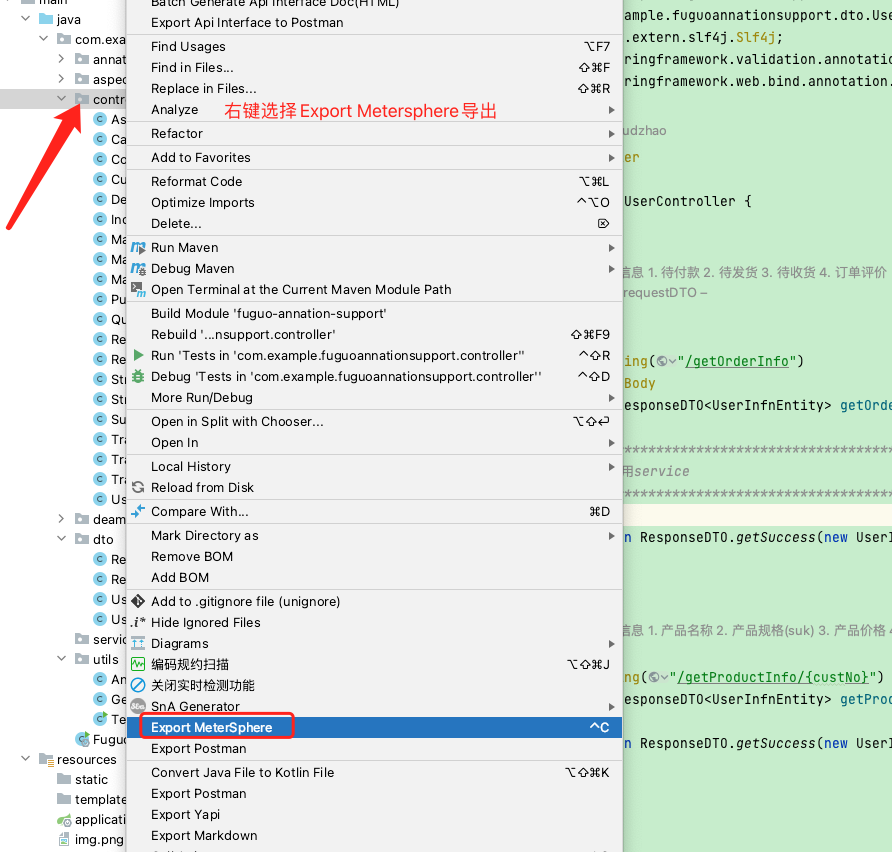Click the 关闭实时检测功能 prohibition icon
Screen dimensions: 892x852
tap(138, 685)
